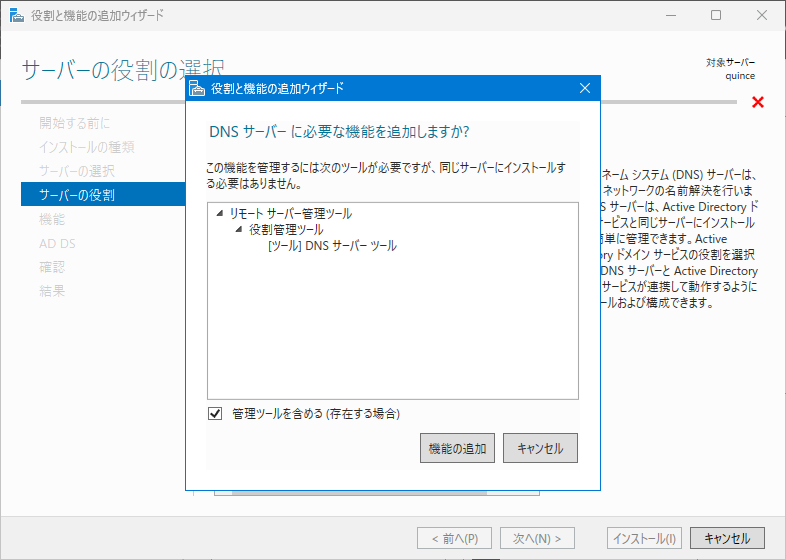This screenshot has width=786, height=560.
Task: Click the < 前へ(P) button
Action: [454, 538]
